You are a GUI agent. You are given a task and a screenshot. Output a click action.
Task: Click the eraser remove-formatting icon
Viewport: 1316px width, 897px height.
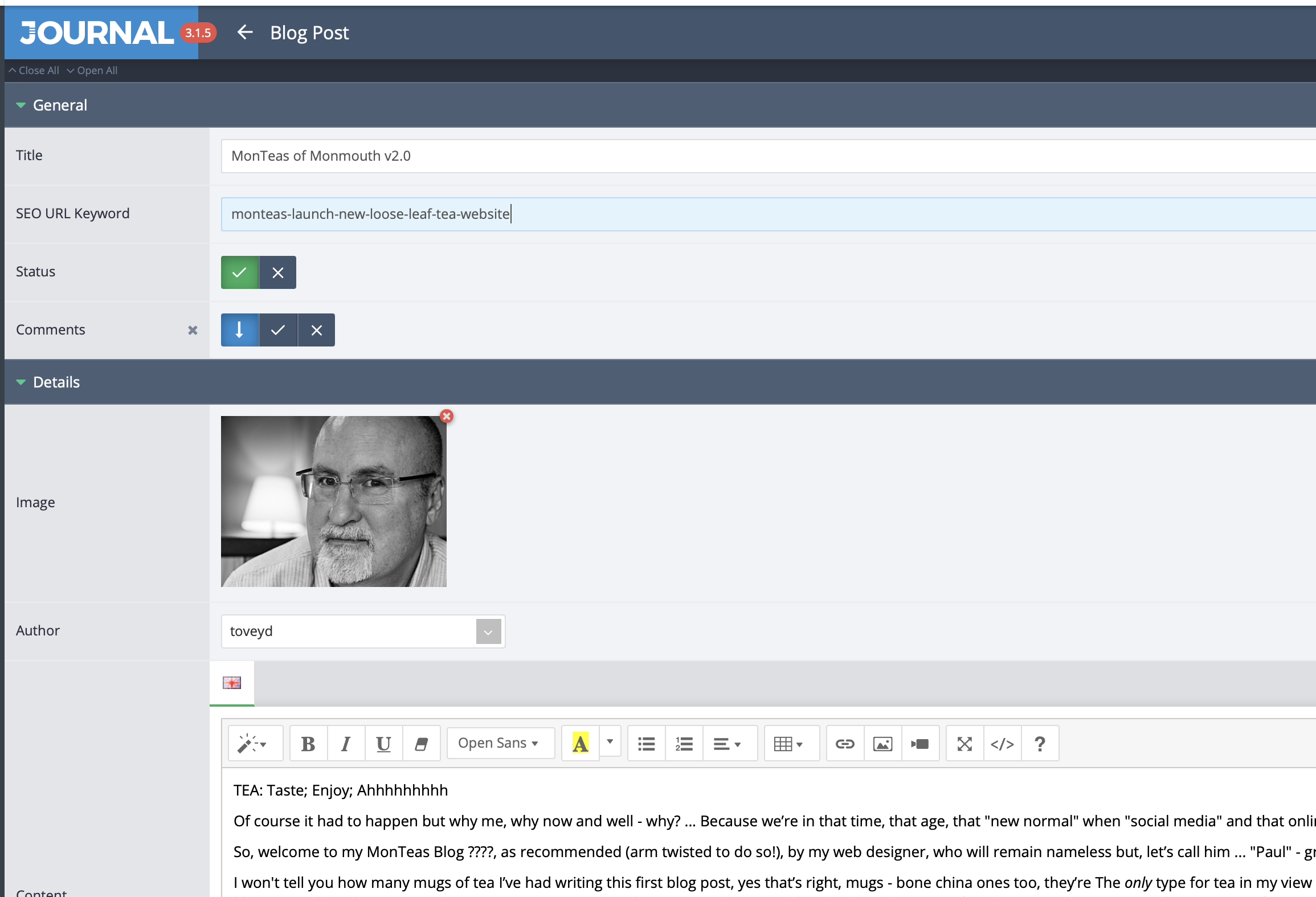click(x=422, y=744)
